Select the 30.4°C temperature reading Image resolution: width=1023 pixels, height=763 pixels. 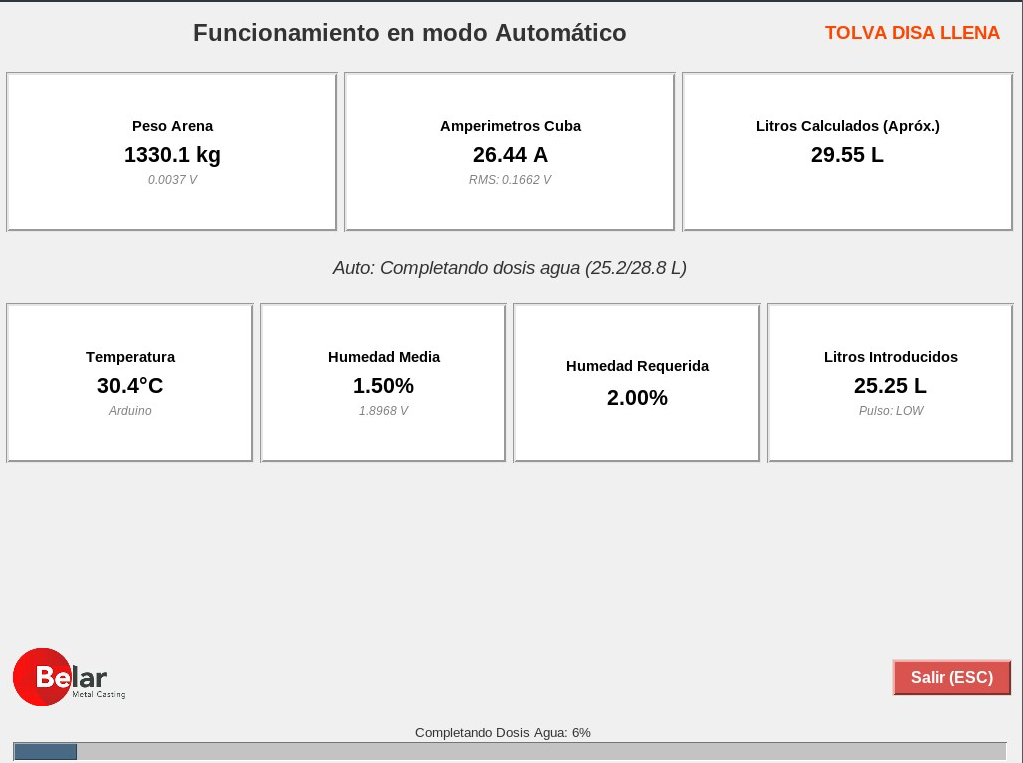point(130,386)
